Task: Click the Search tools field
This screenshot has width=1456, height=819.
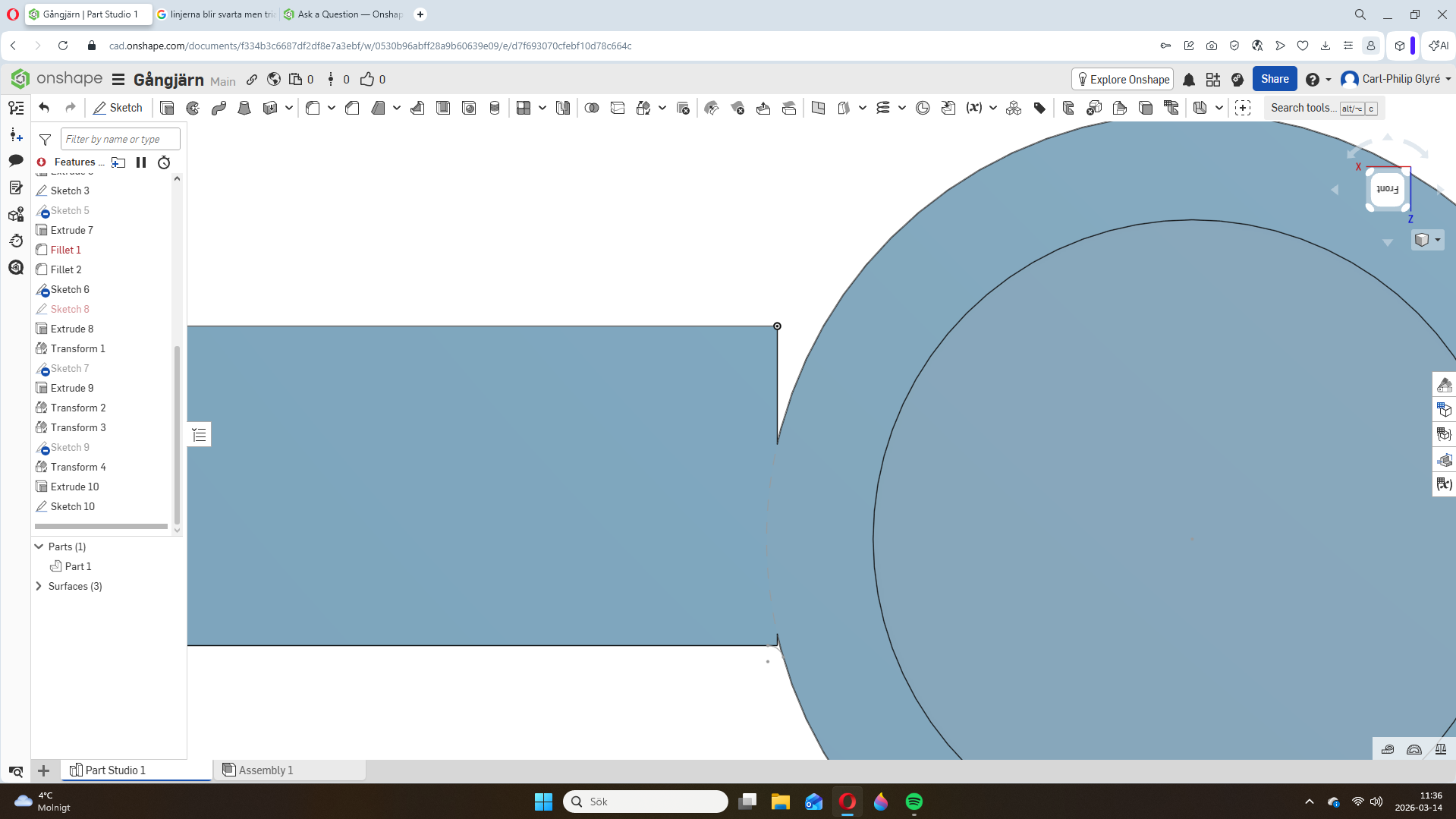Action: coord(1324,108)
